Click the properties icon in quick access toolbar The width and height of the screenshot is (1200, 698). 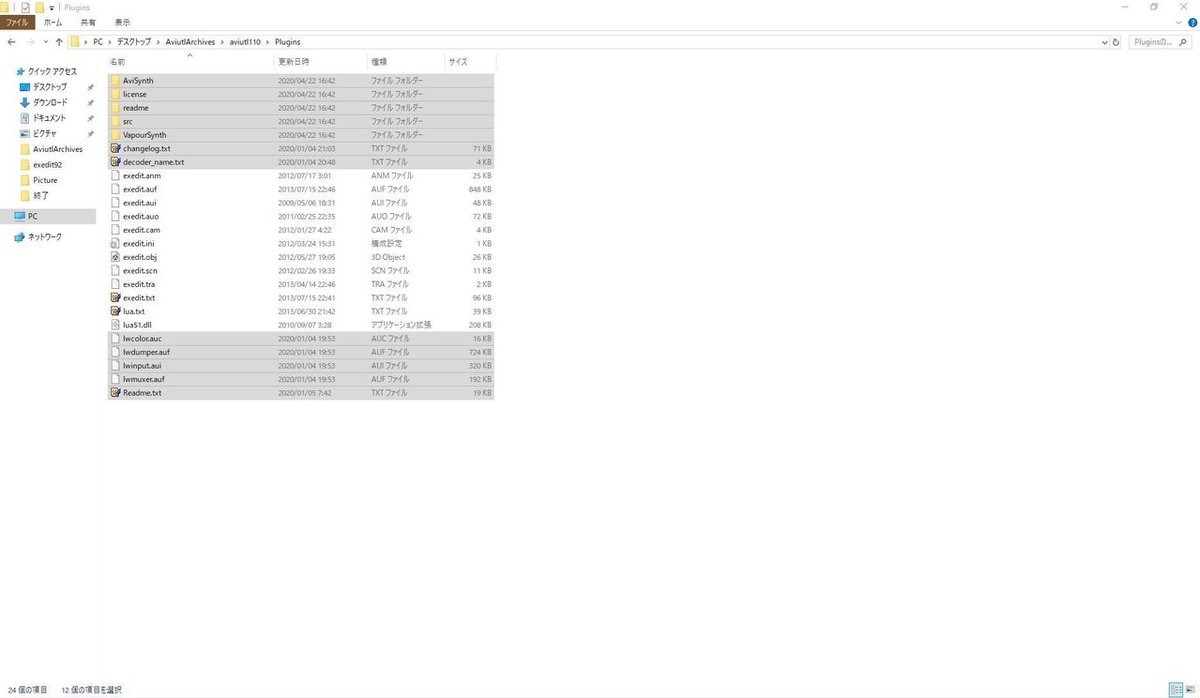[25, 7]
